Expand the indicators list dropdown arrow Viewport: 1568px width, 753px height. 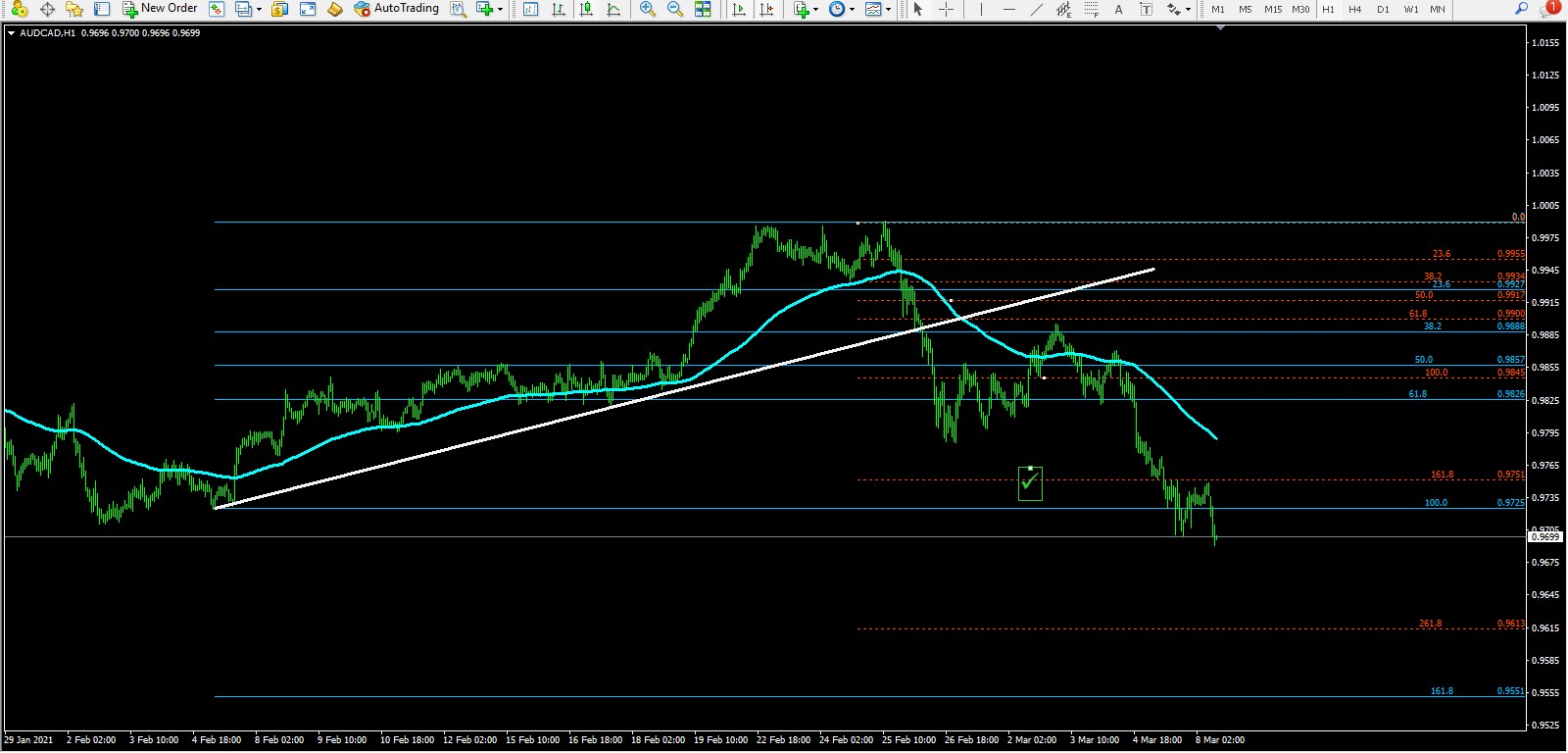tap(815, 9)
